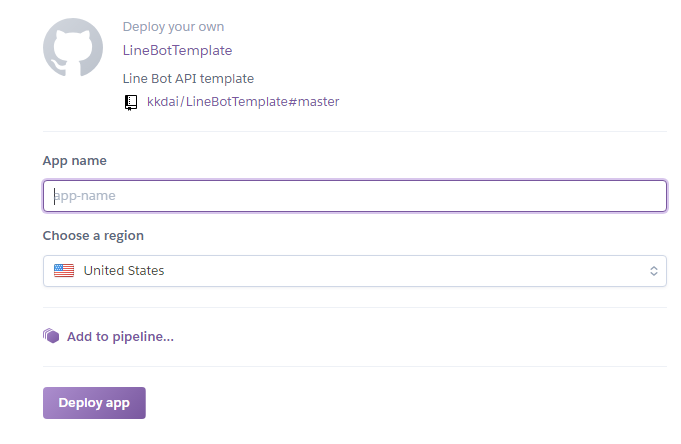Open the Choose a region dropdown
681x444 pixels.
tap(354, 271)
